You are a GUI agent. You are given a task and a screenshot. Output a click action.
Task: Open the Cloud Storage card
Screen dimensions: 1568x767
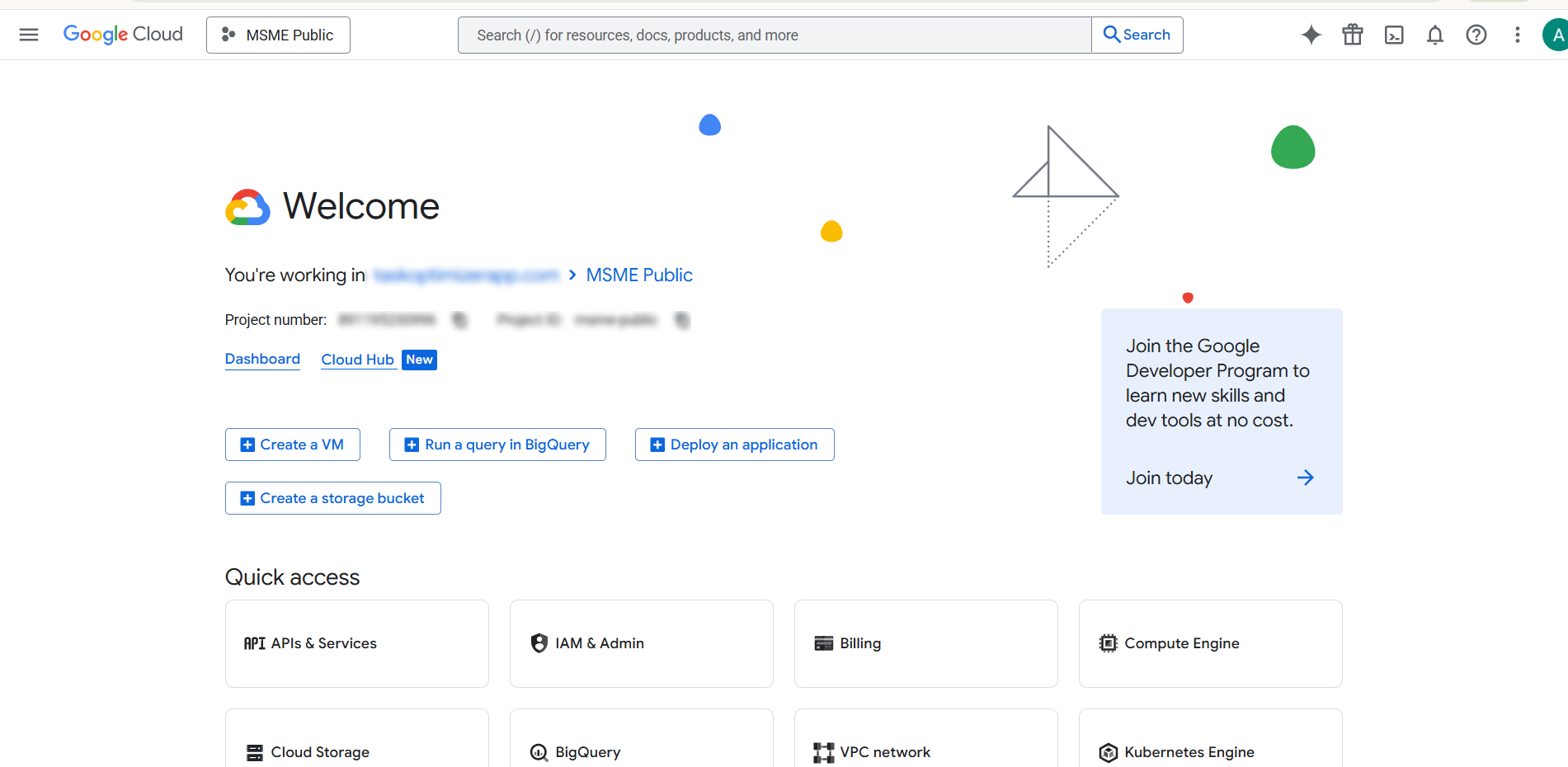coord(357,738)
